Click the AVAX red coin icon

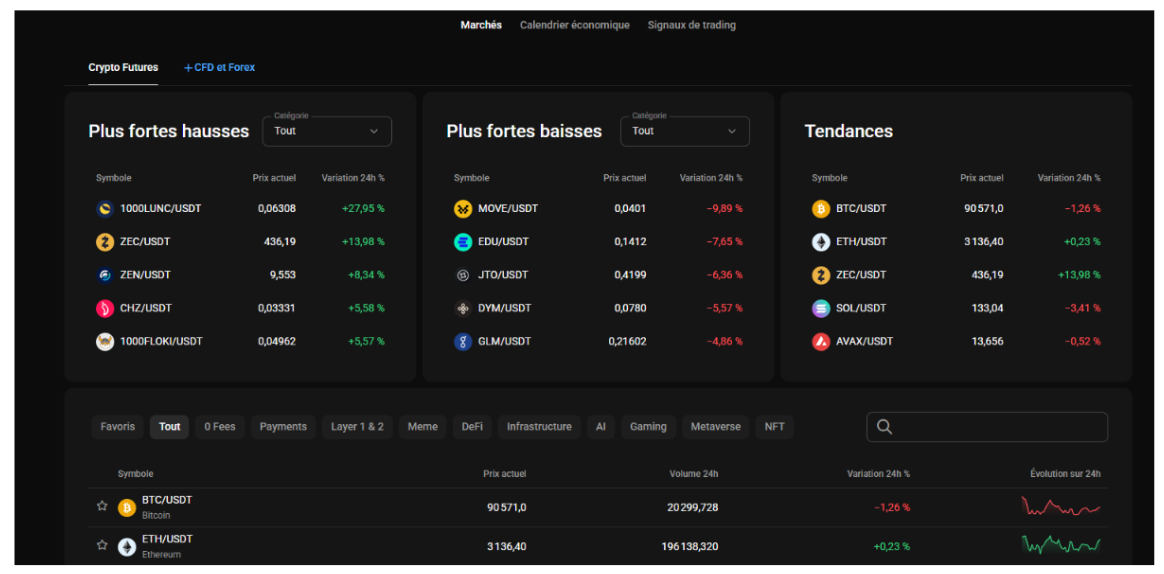[820, 342]
